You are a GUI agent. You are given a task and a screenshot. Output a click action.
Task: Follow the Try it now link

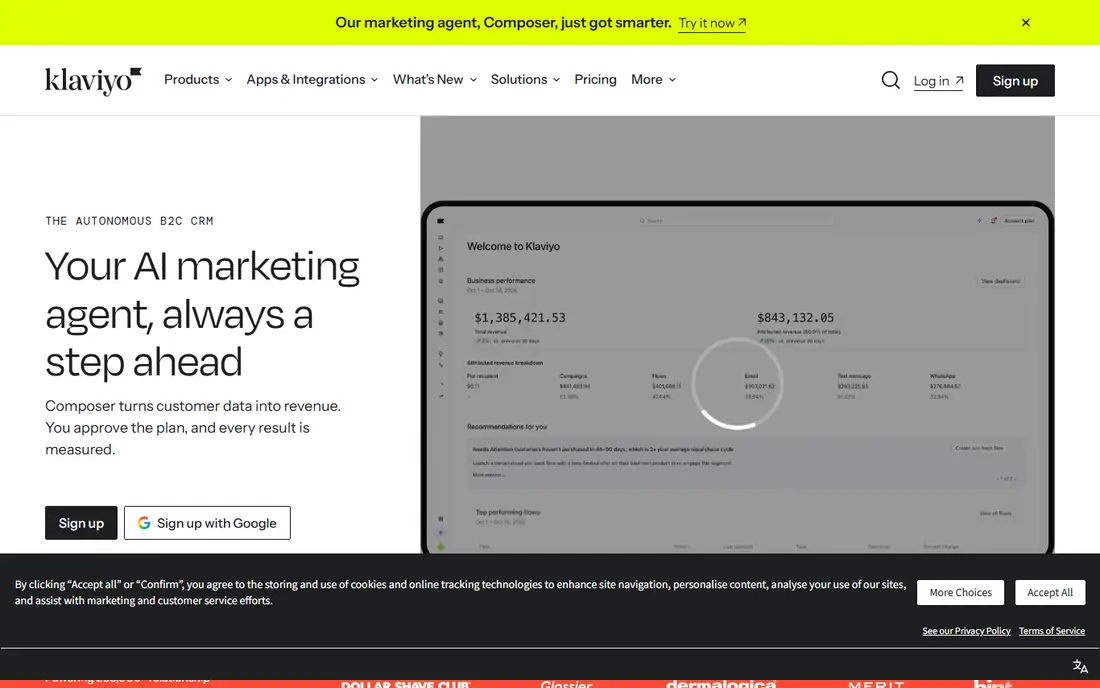pos(712,23)
